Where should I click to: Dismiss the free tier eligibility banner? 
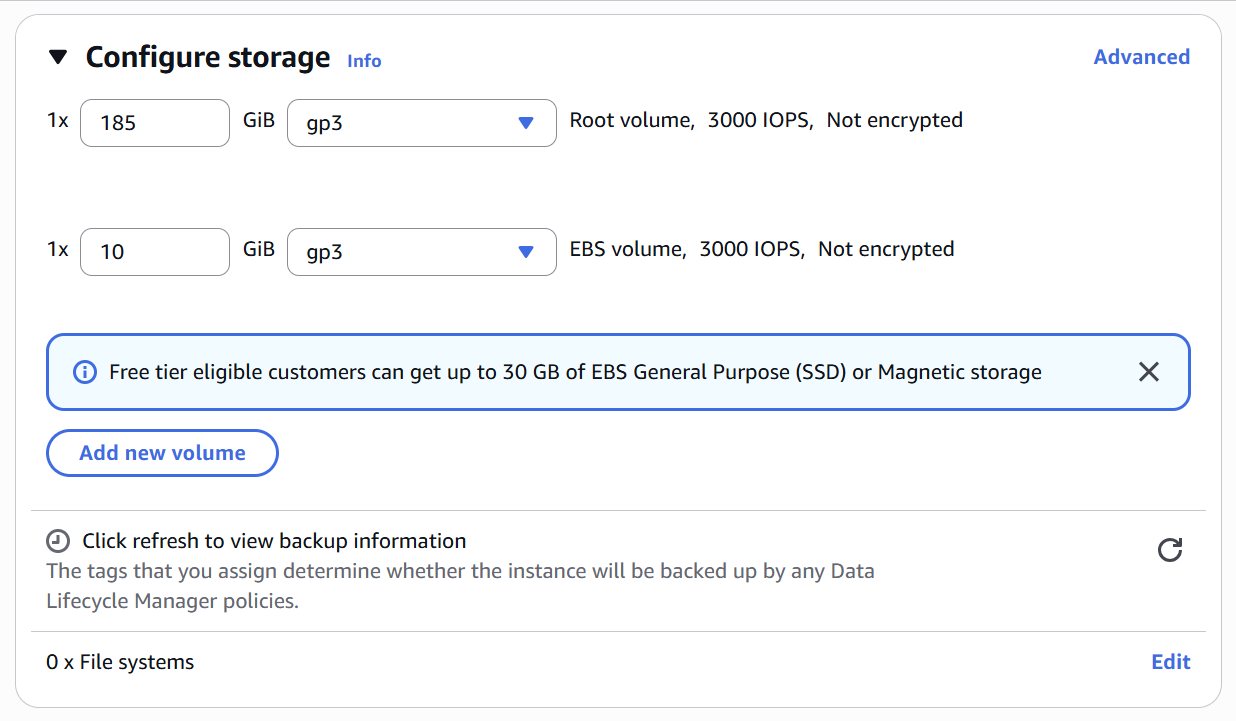click(x=1149, y=372)
